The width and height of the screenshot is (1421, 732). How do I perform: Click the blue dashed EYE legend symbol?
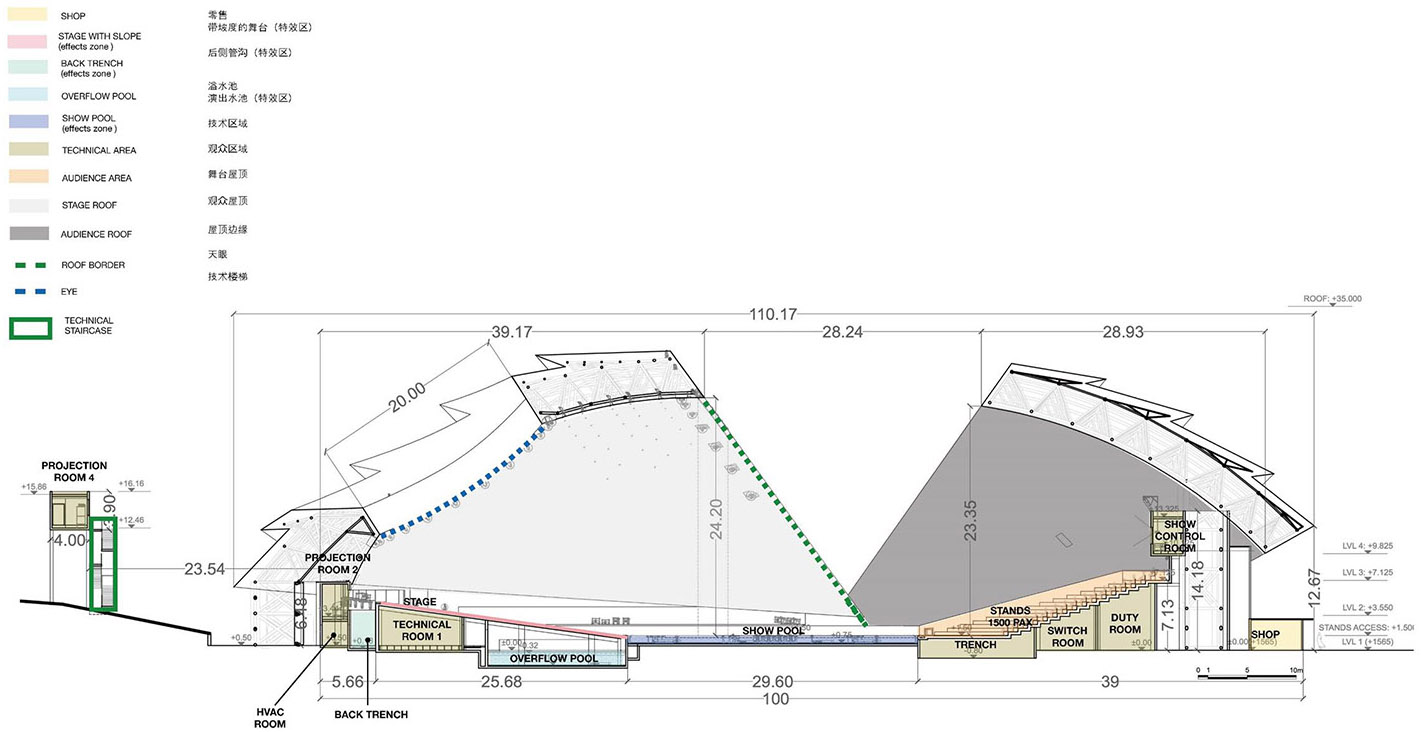coord(29,292)
